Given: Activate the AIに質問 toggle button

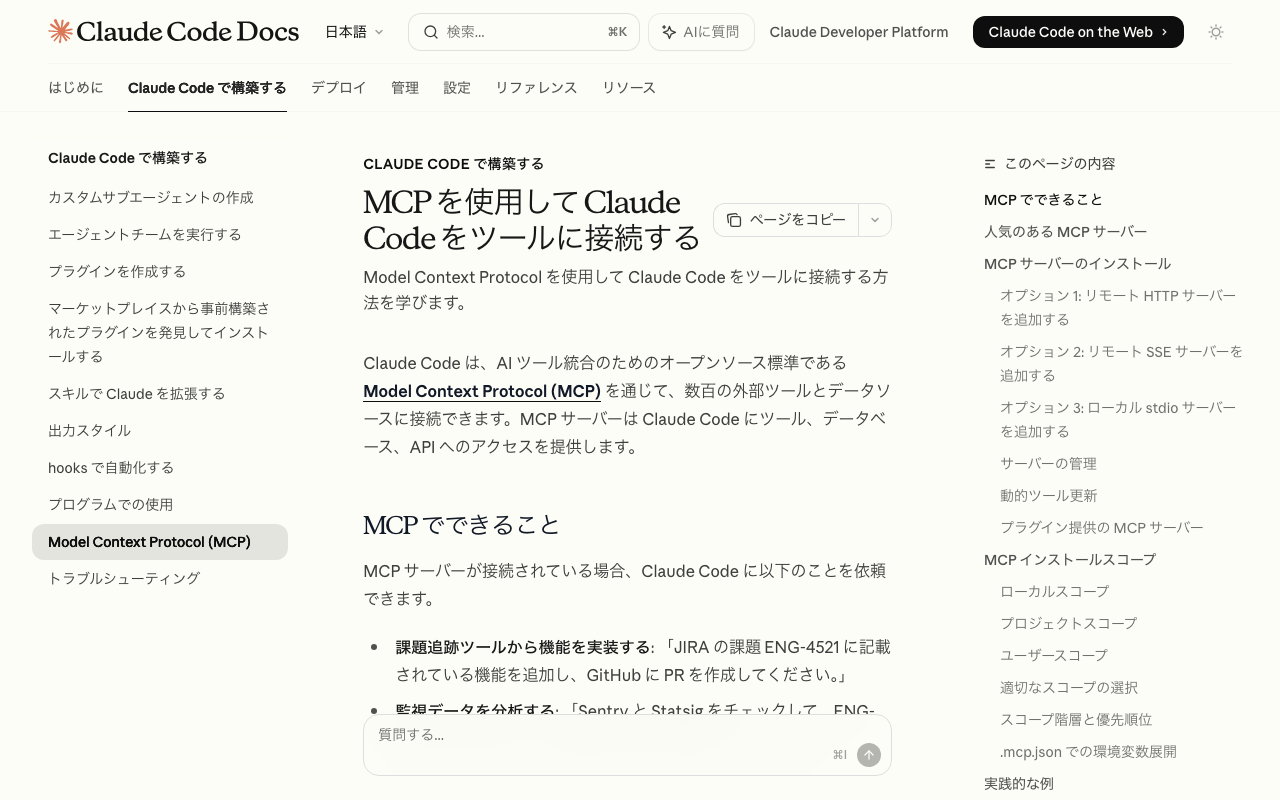Looking at the screenshot, I should pos(701,31).
